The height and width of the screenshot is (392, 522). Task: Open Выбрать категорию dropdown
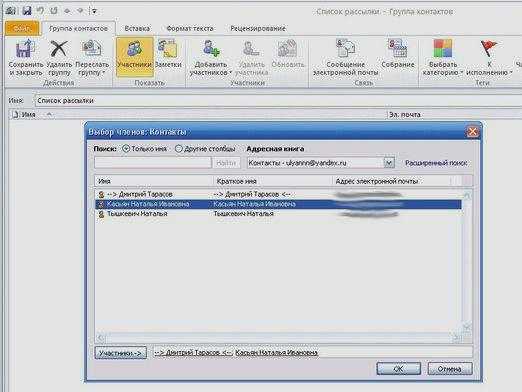click(x=443, y=57)
